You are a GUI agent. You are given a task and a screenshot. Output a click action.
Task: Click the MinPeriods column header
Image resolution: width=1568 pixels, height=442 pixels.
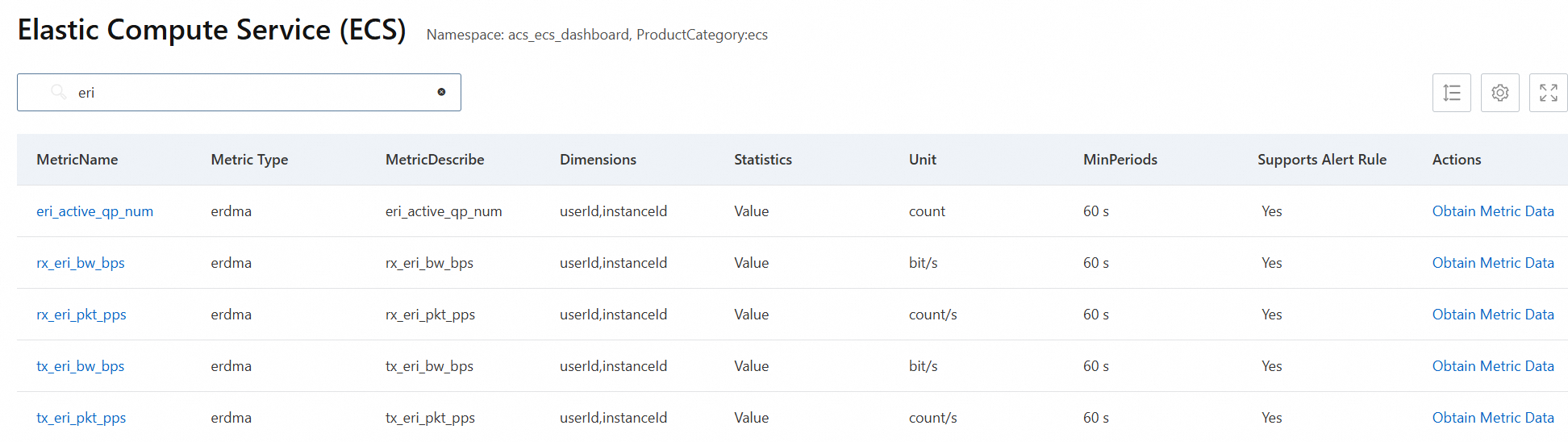click(x=1120, y=160)
